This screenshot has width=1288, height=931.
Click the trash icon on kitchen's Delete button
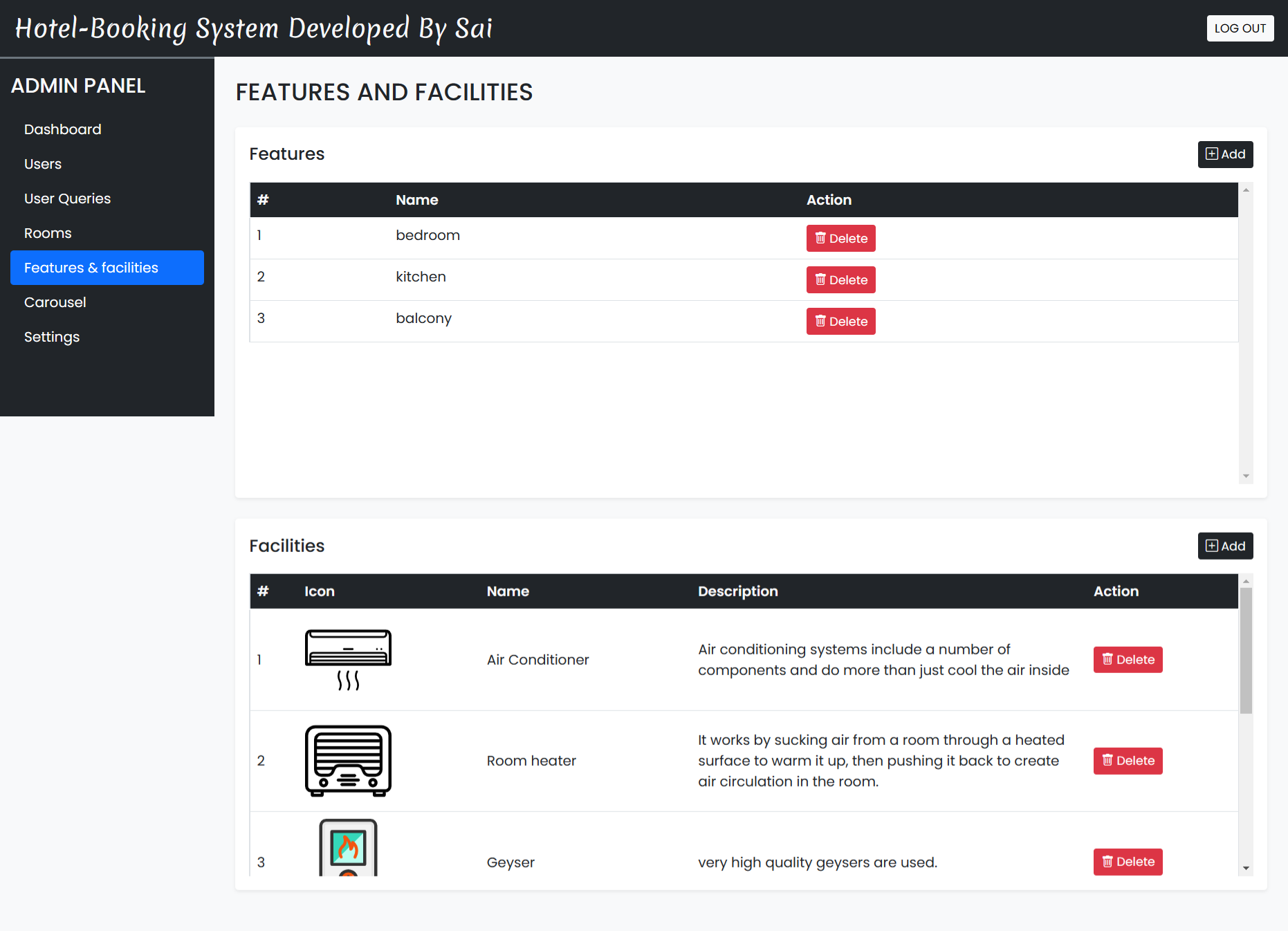[821, 279]
